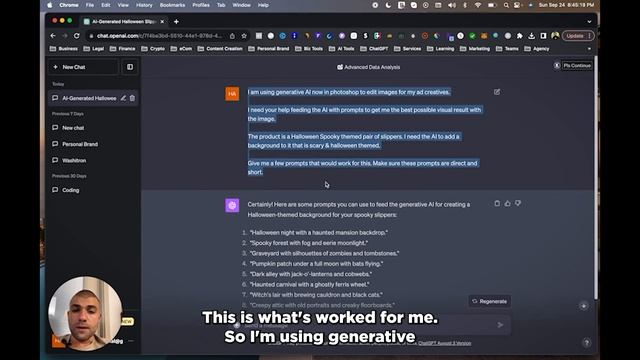Open the Extensions puzzle piece menu
The width and height of the screenshot is (640, 360).
click(520, 36)
